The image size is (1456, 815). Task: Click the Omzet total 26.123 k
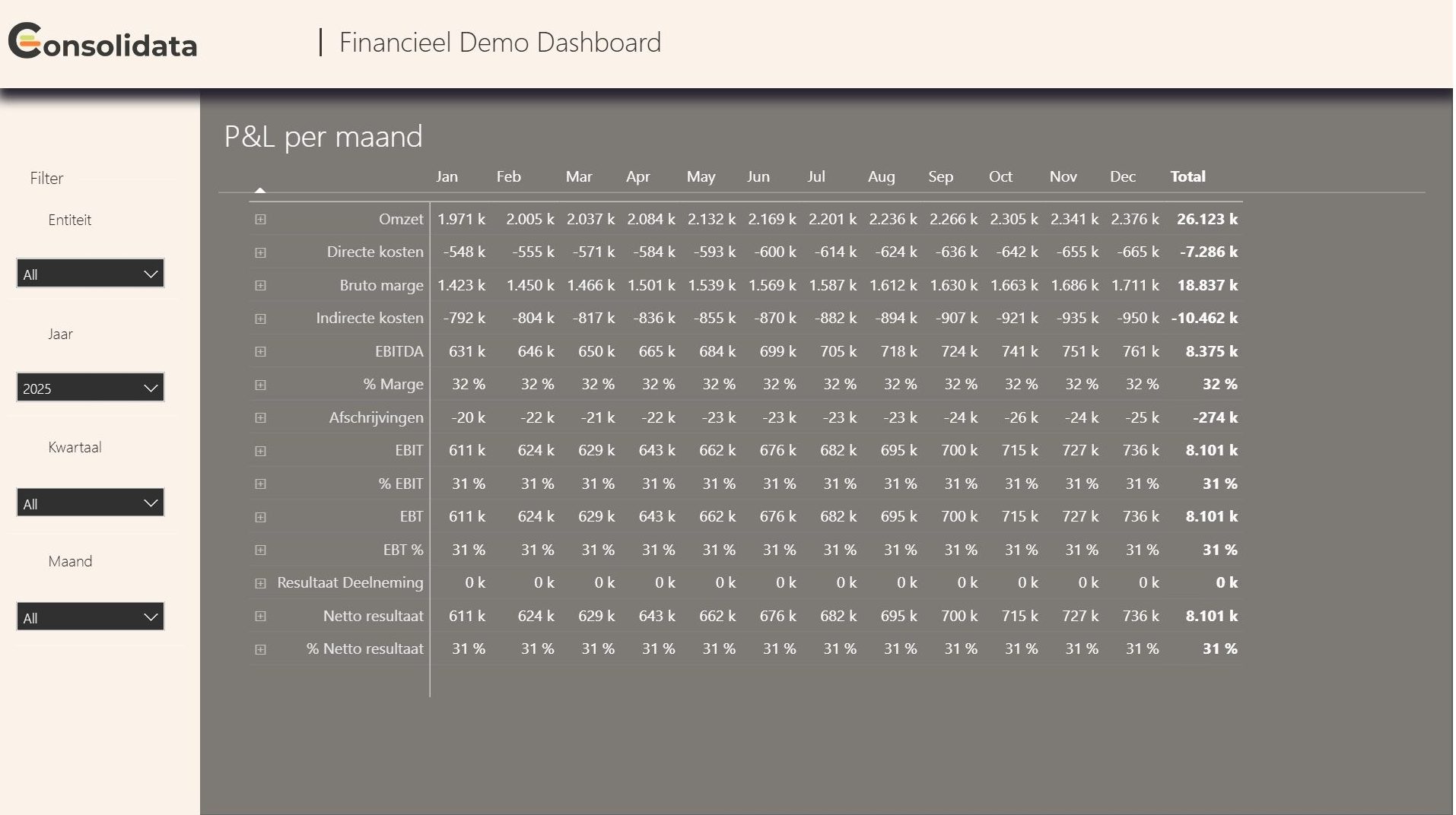1207,220
